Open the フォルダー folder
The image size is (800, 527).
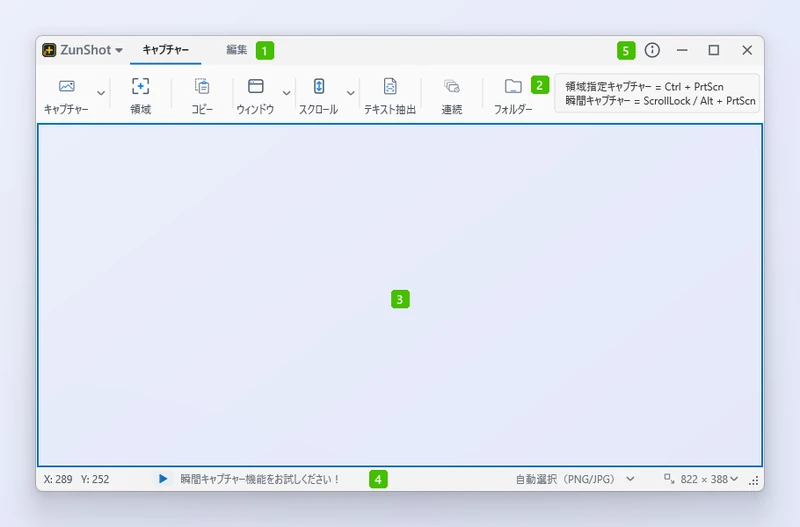click(x=513, y=95)
